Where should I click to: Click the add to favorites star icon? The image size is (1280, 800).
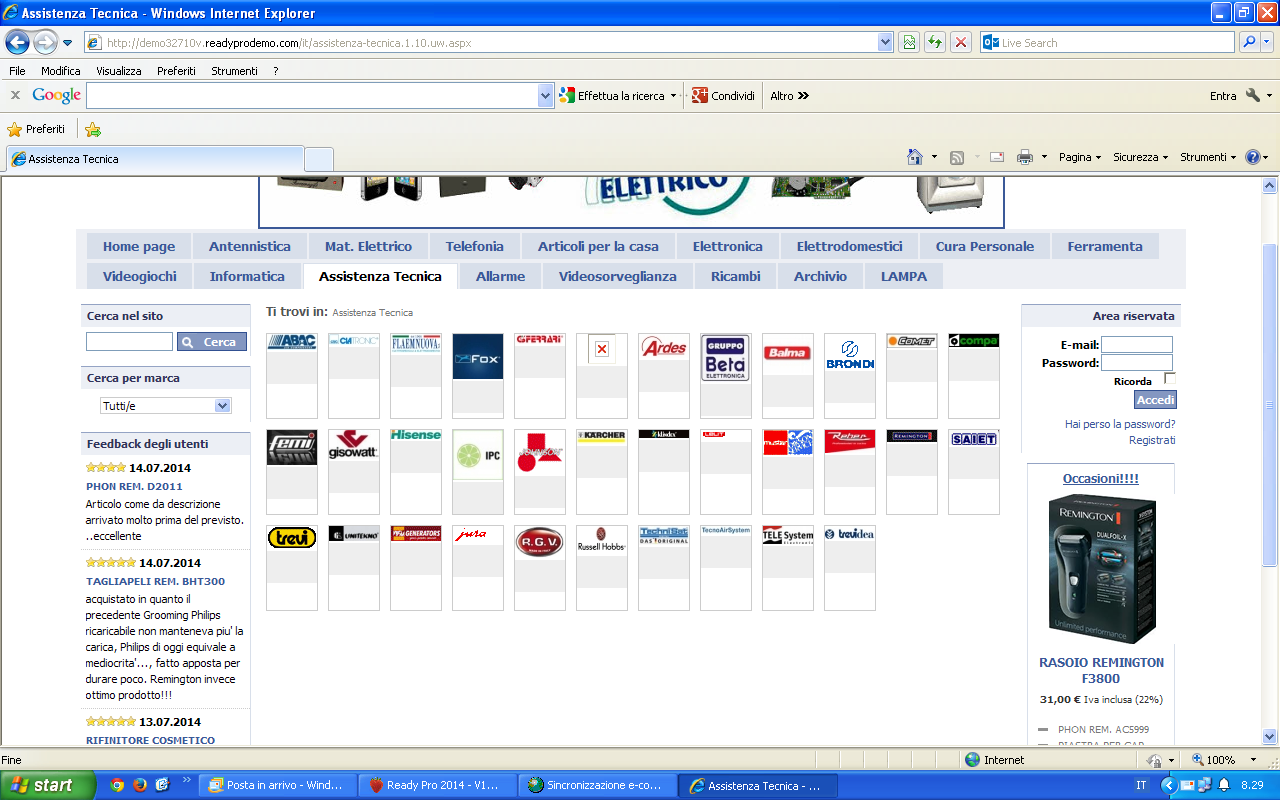93,129
